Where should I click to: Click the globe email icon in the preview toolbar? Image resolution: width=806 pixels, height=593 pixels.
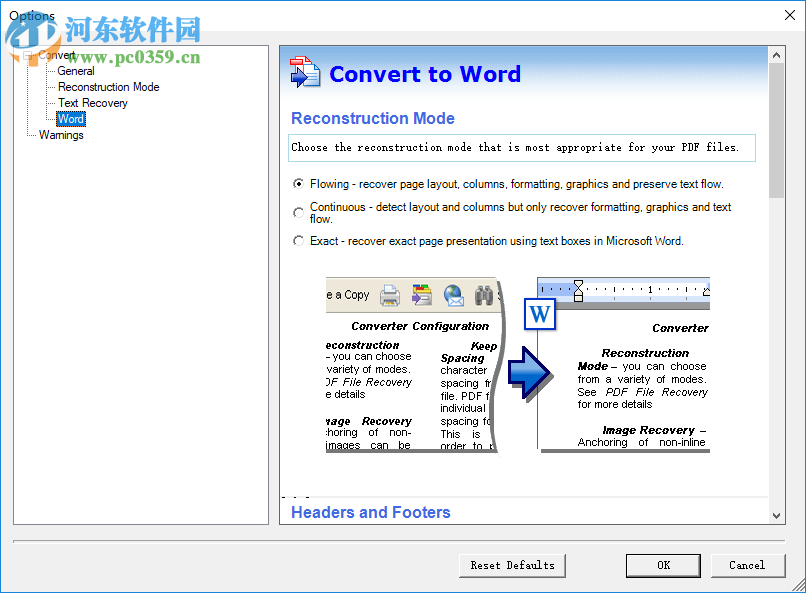coord(453,294)
